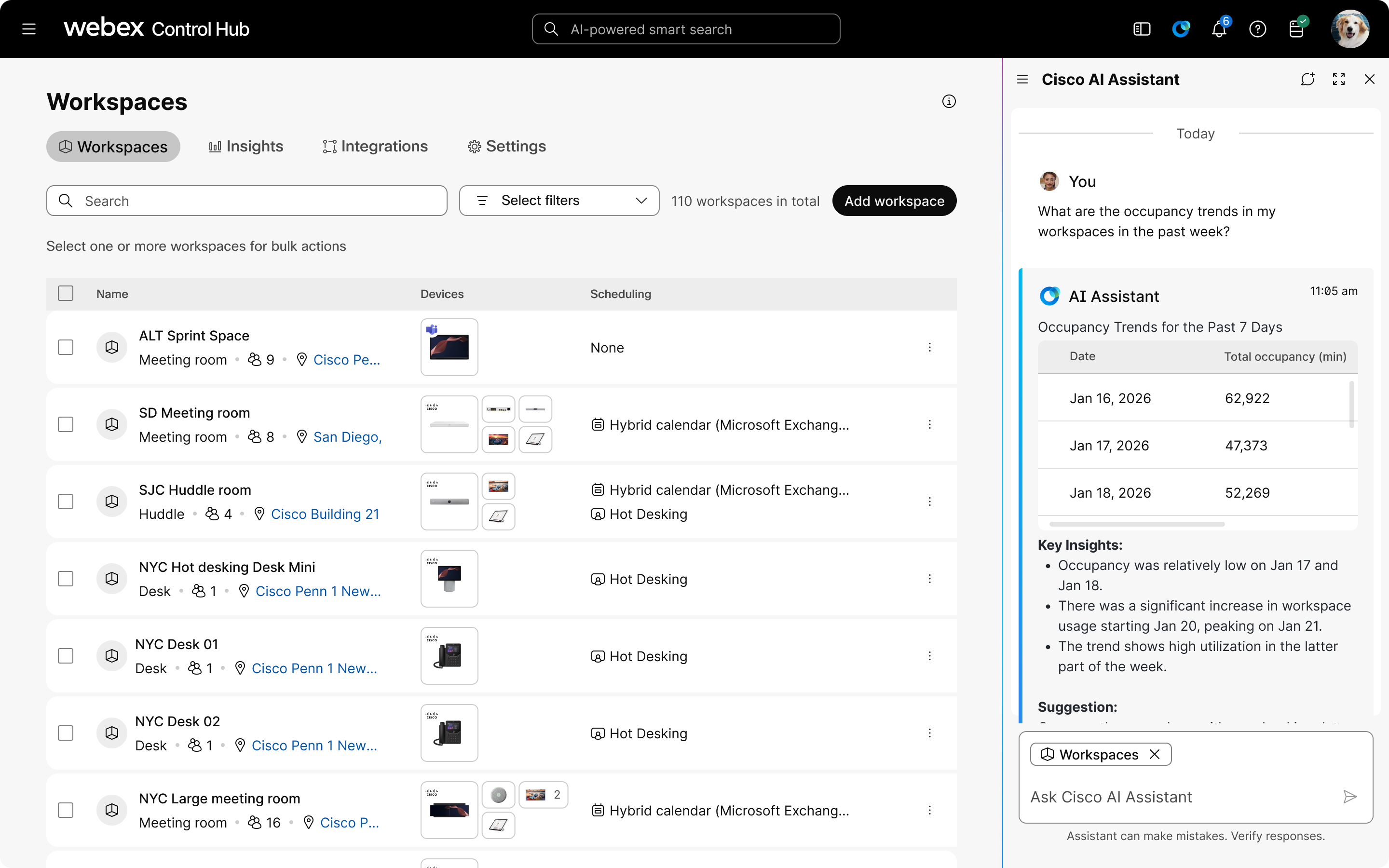Send message to Cisco AI Assistant
1389x868 pixels.
[x=1350, y=796]
